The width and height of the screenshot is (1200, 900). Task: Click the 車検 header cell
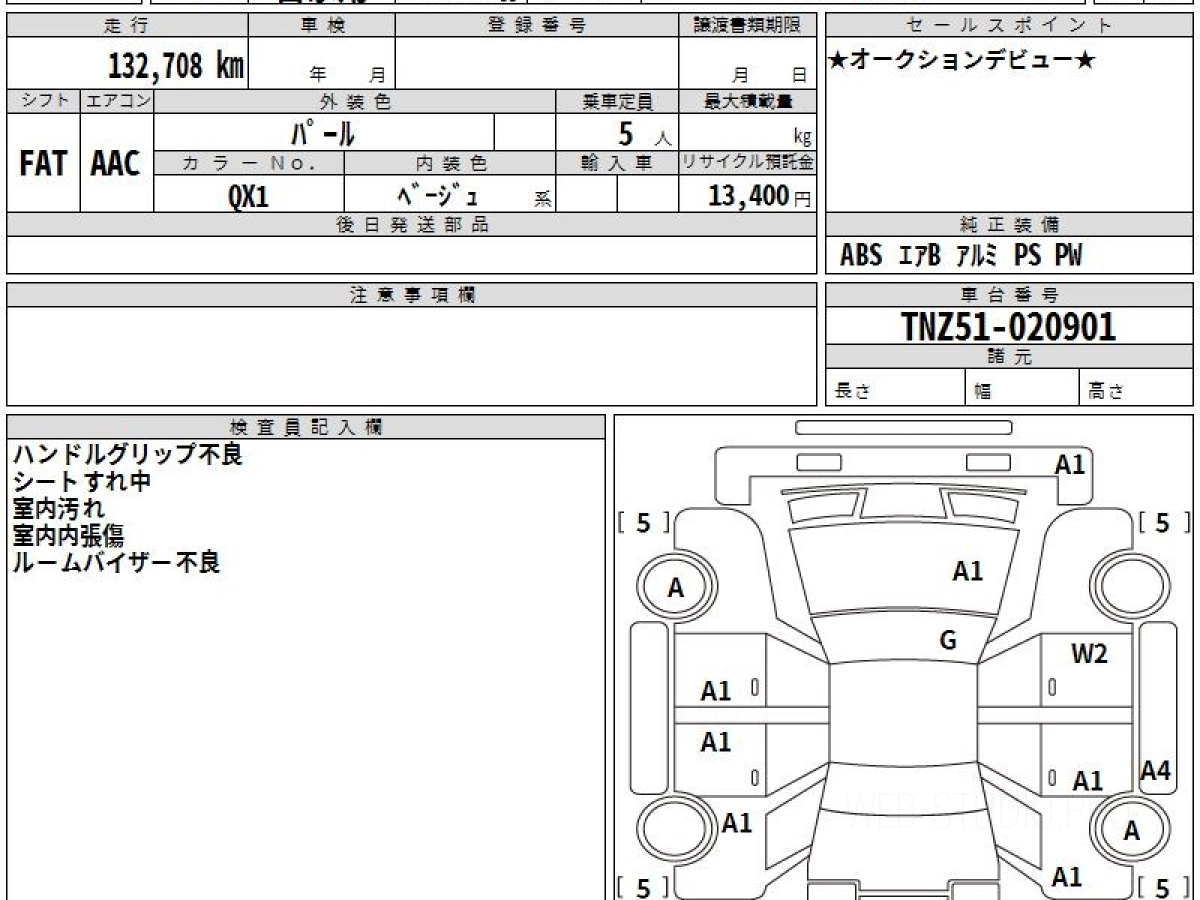[322, 26]
